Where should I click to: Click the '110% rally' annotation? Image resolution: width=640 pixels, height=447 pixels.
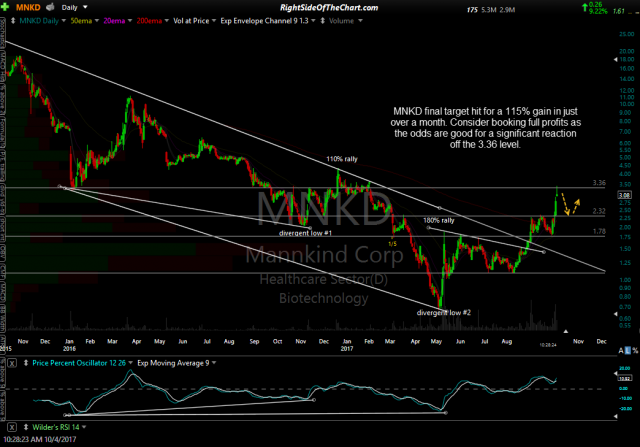[342, 159]
